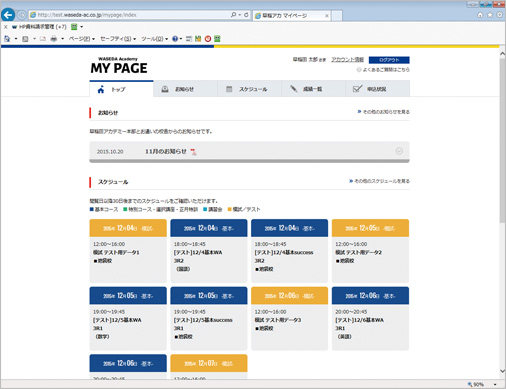Expand the zoom level dropdown arrow
This screenshot has height=389, width=506.
(495, 384)
